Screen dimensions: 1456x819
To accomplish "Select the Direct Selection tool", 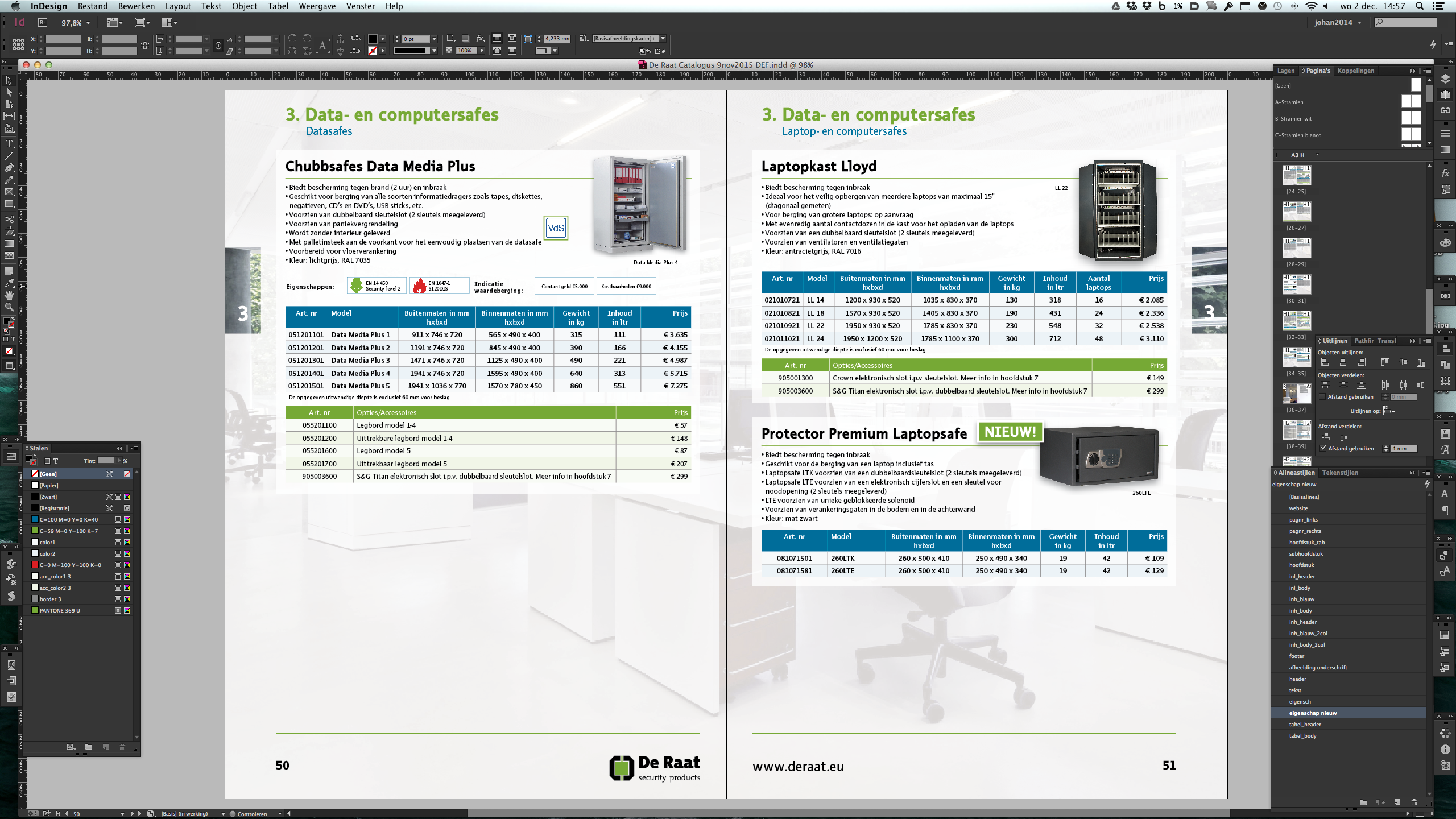I will tap(9, 92).
